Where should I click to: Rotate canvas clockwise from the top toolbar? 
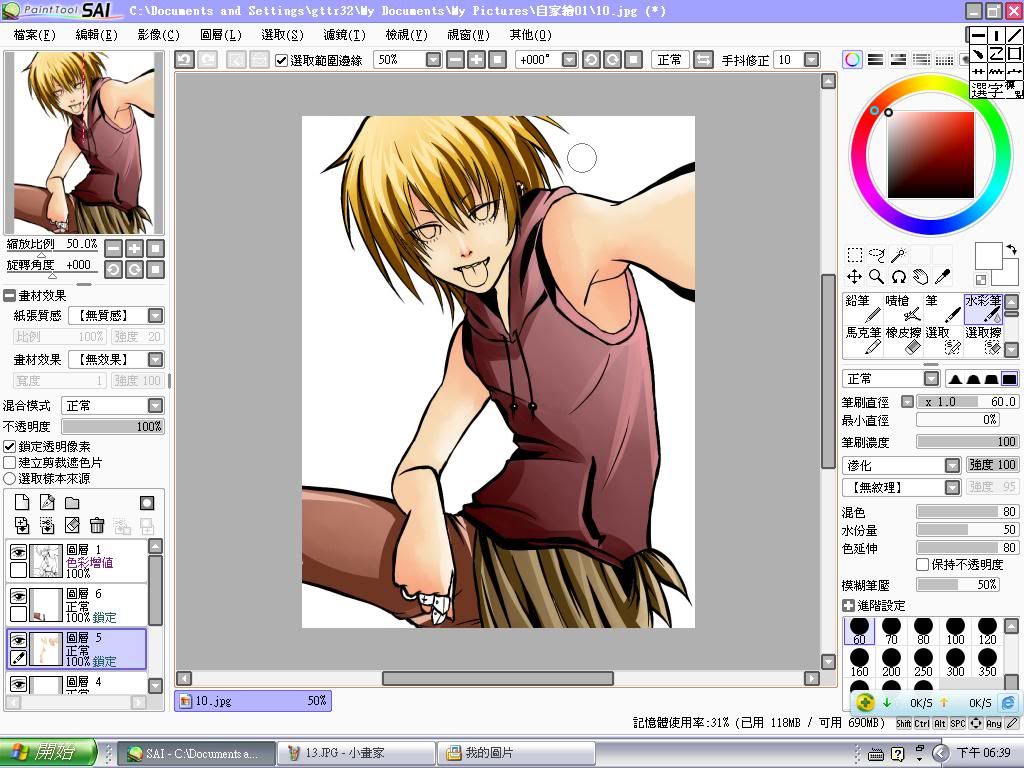tap(612, 60)
